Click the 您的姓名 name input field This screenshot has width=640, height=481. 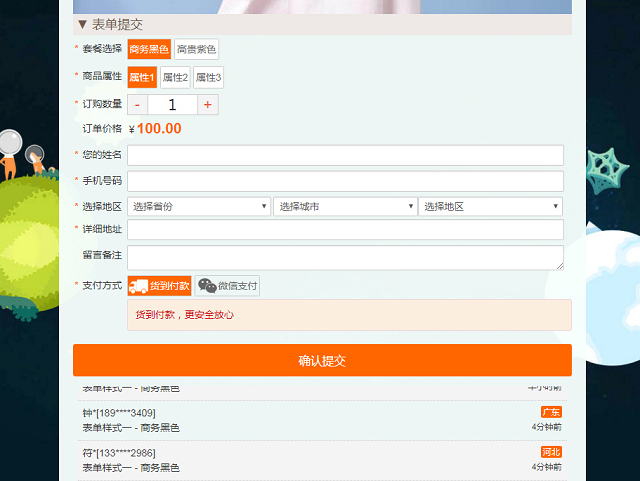point(345,155)
